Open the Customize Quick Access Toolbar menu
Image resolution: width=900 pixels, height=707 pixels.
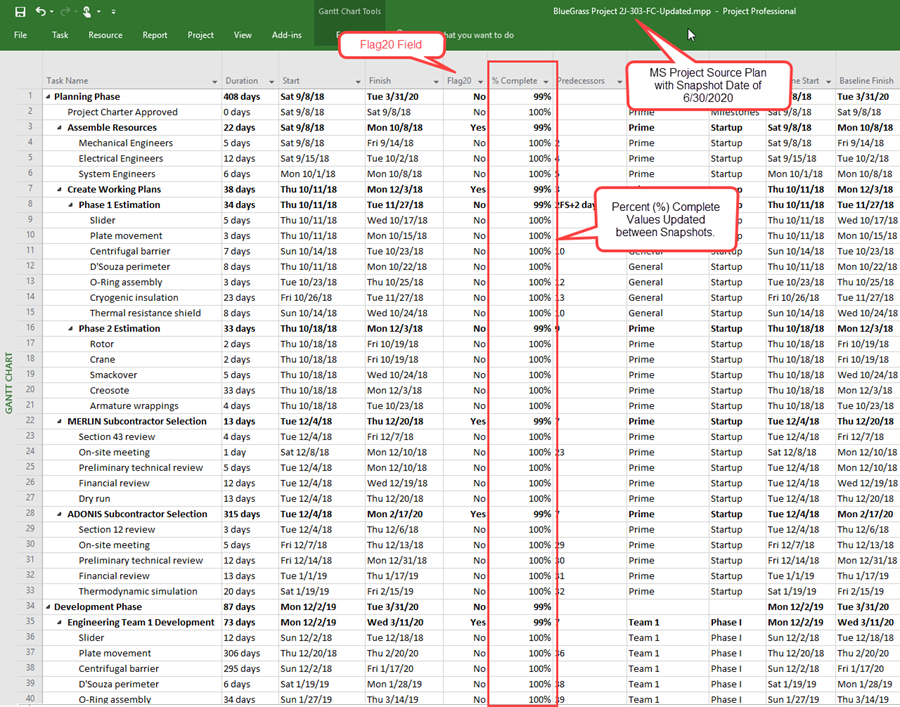point(113,11)
